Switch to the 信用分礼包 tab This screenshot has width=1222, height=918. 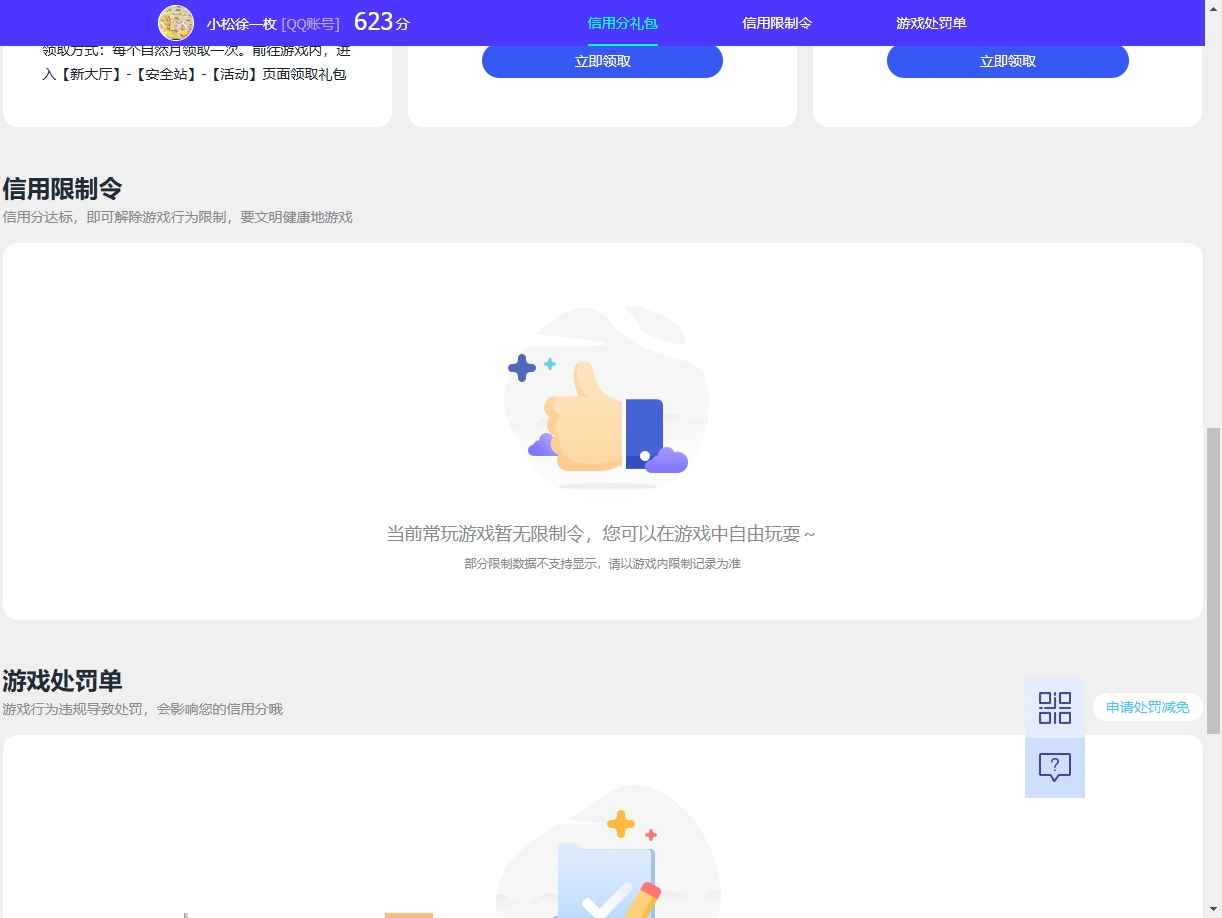pos(622,23)
